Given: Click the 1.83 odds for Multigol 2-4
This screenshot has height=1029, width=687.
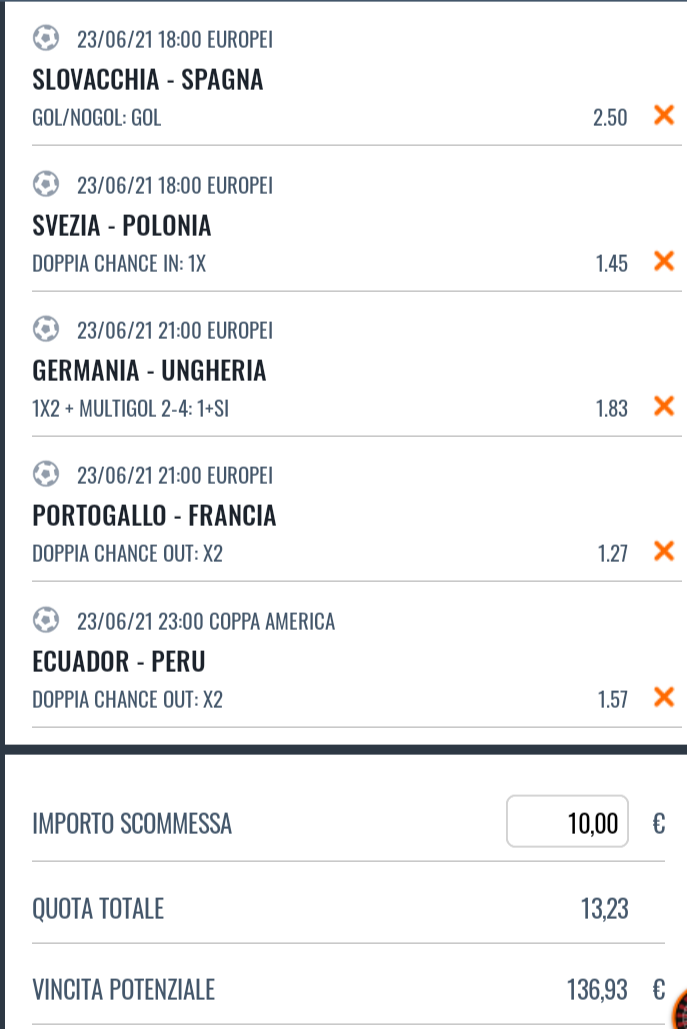Looking at the screenshot, I should [610, 407].
